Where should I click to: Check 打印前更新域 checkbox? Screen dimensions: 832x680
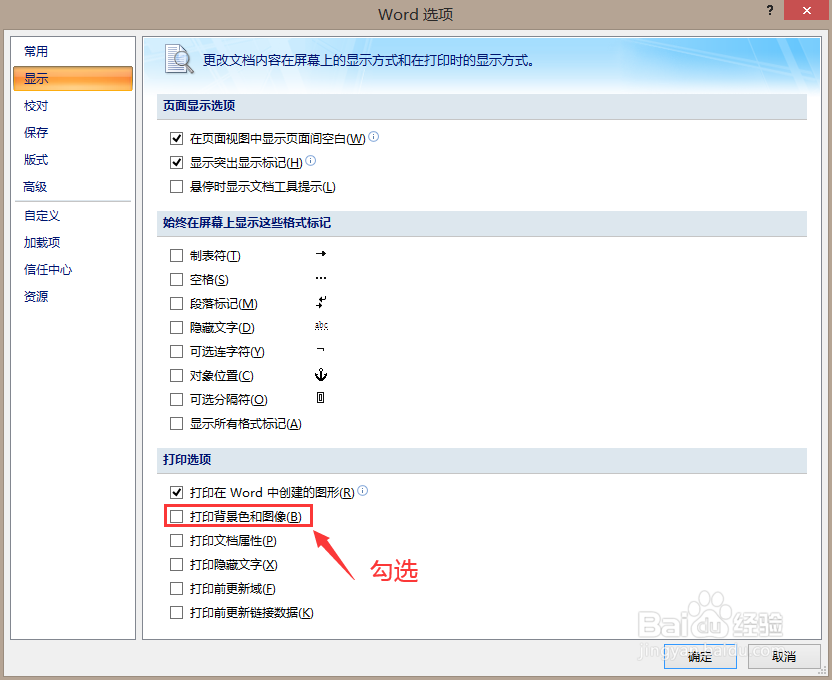pyautogui.click(x=176, y=589)
